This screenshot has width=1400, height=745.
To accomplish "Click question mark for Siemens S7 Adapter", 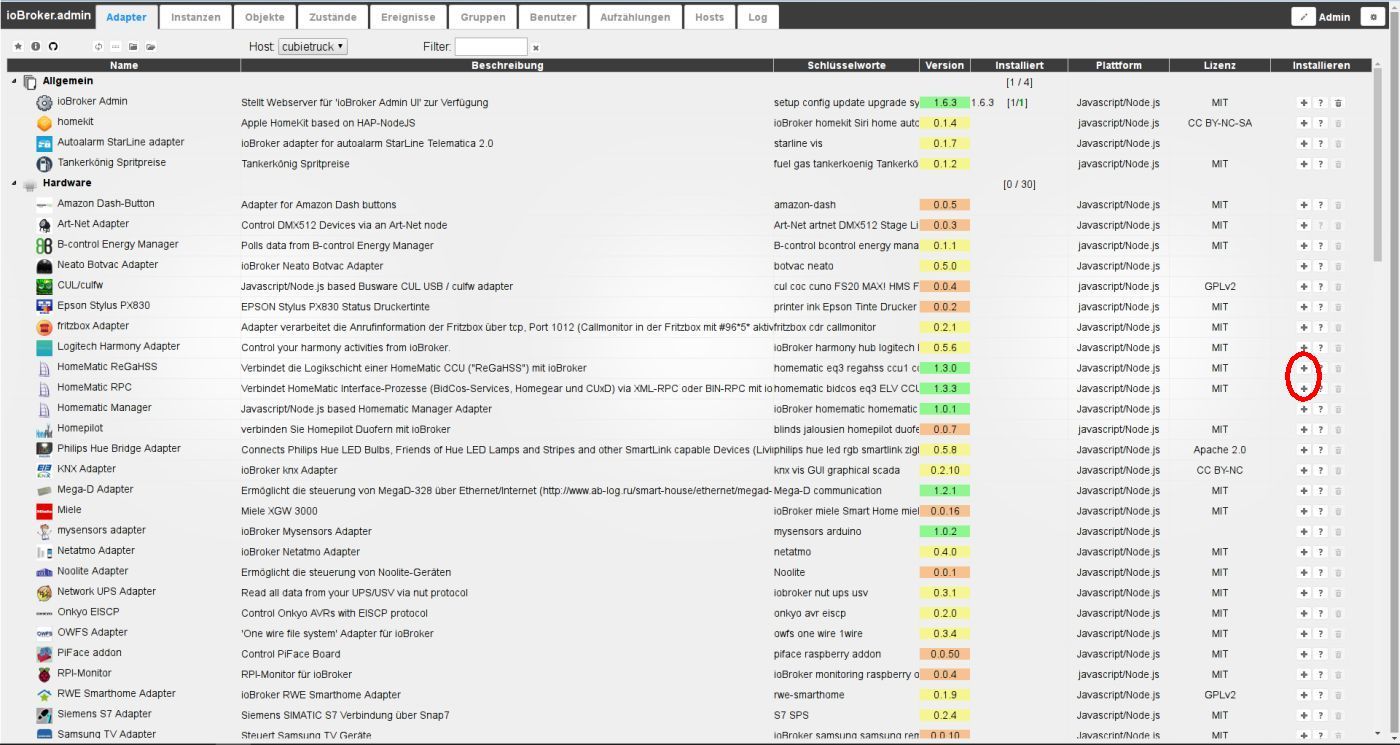I will (x=1320, y=715).
